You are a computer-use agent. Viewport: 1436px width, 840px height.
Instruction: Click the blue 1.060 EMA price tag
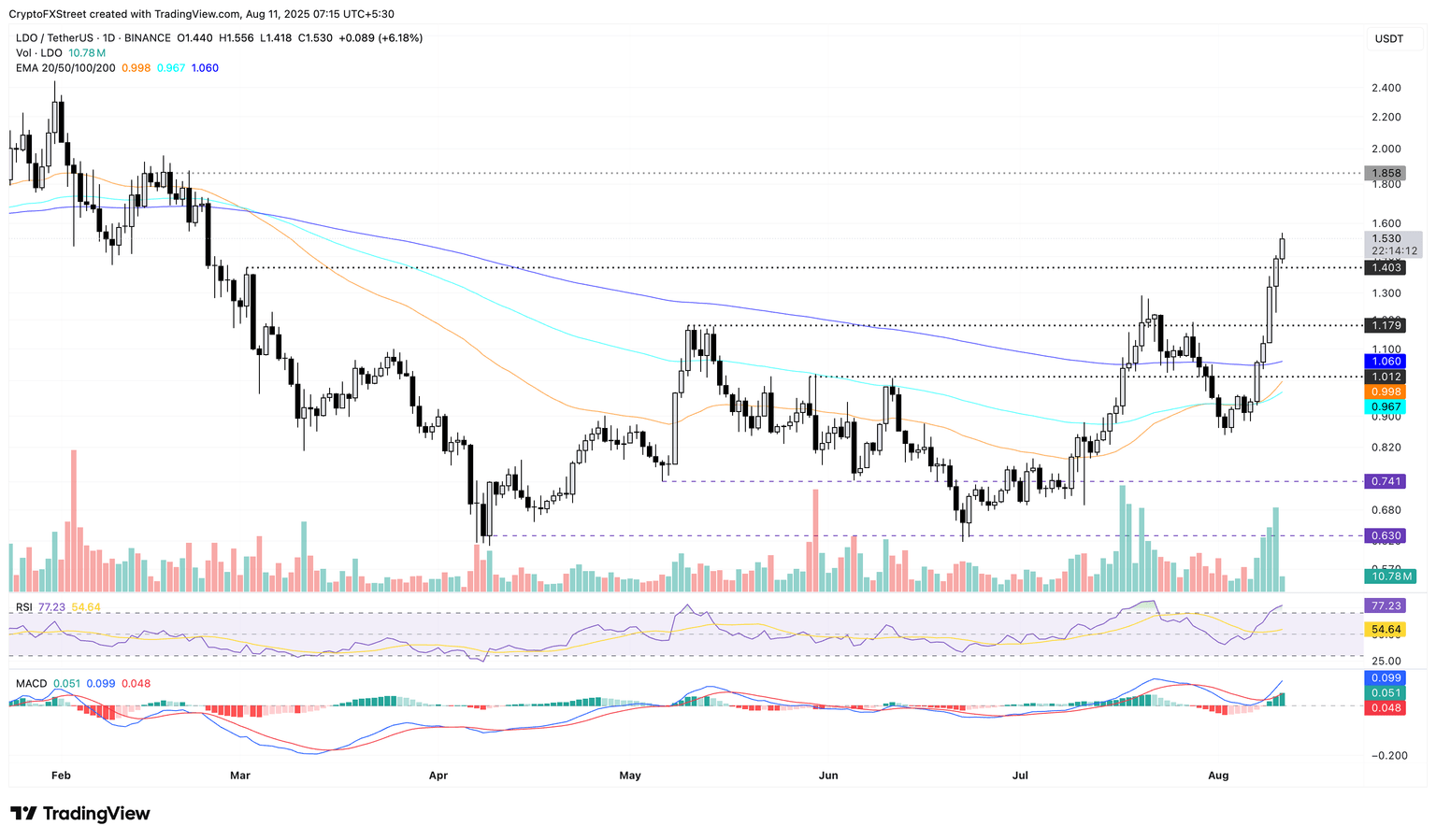[x=1386, y=362]
